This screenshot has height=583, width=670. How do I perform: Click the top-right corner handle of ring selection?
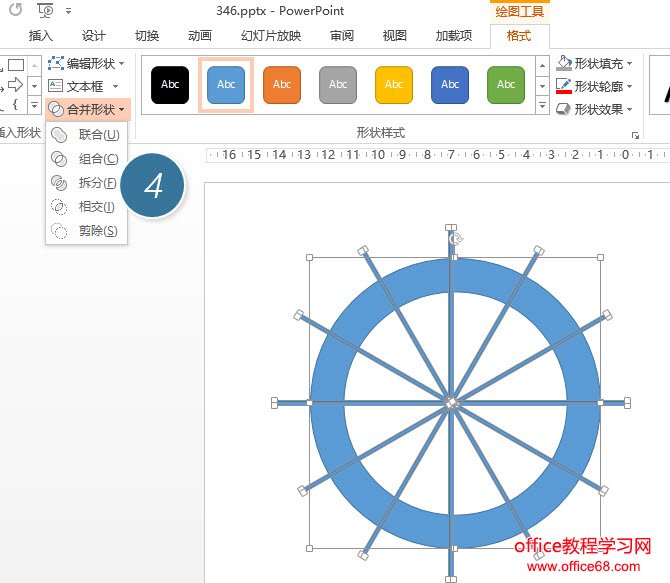600,257
